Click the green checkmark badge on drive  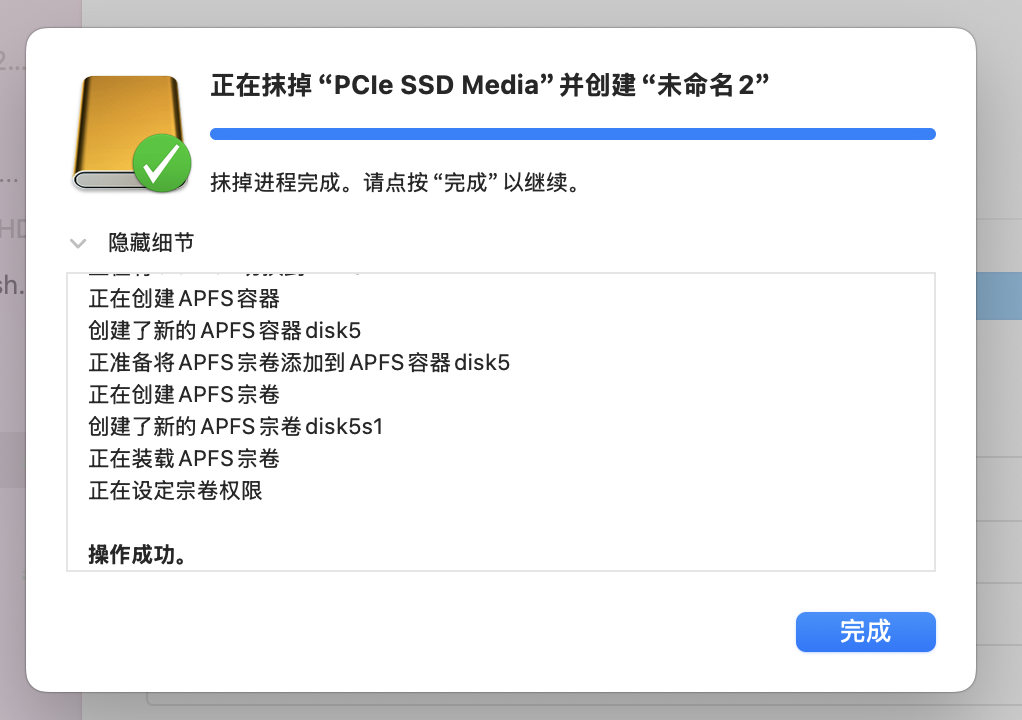[x=162, y=163]
